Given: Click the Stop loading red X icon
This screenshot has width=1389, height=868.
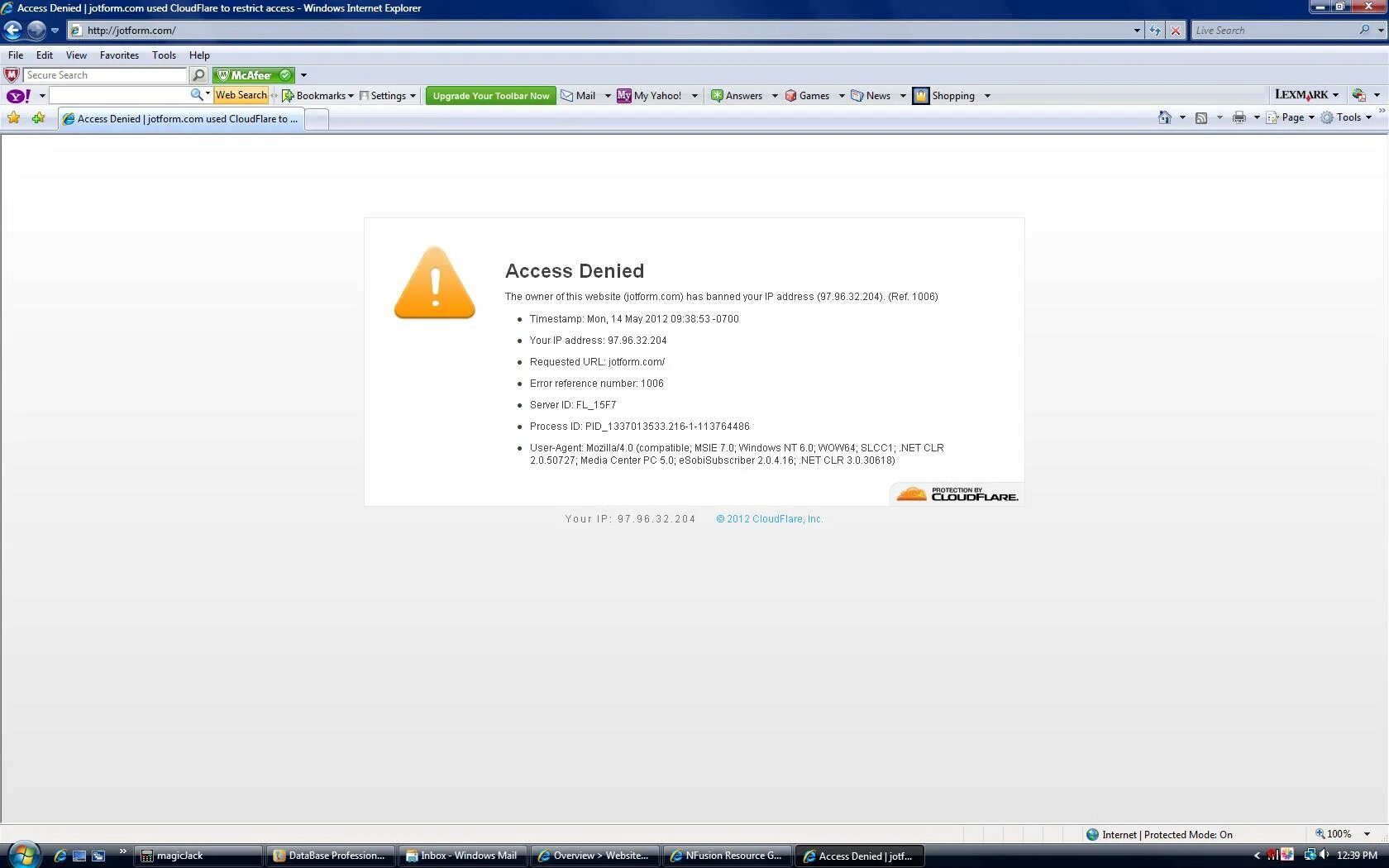Looking at the screenshot, I should point(1176,31).
